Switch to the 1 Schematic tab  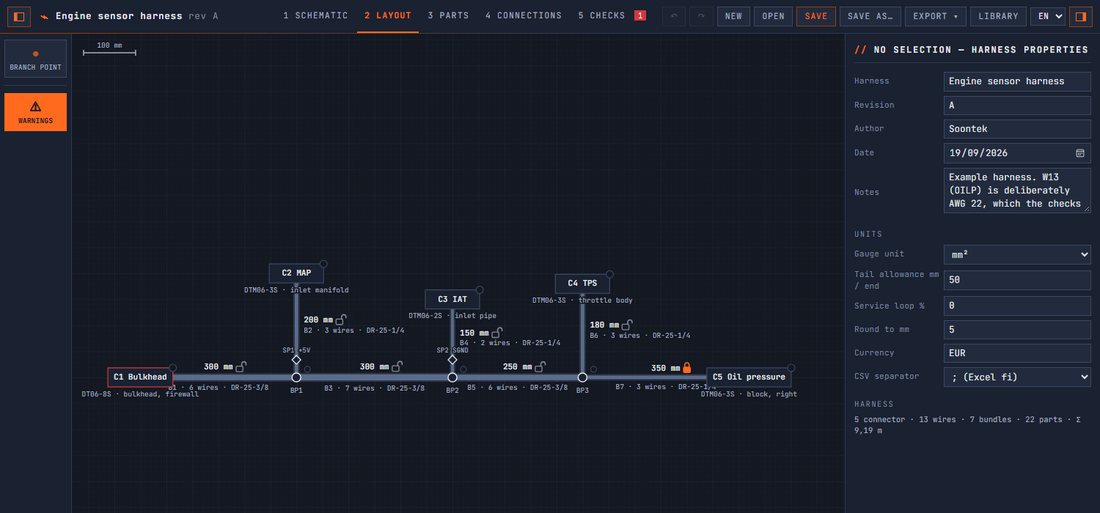(x=316, y=15)
